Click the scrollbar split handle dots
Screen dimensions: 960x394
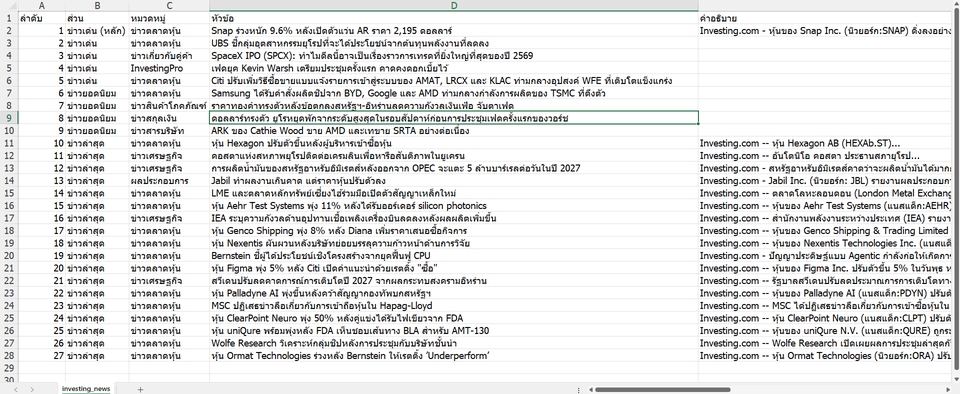tap(579, 389)
